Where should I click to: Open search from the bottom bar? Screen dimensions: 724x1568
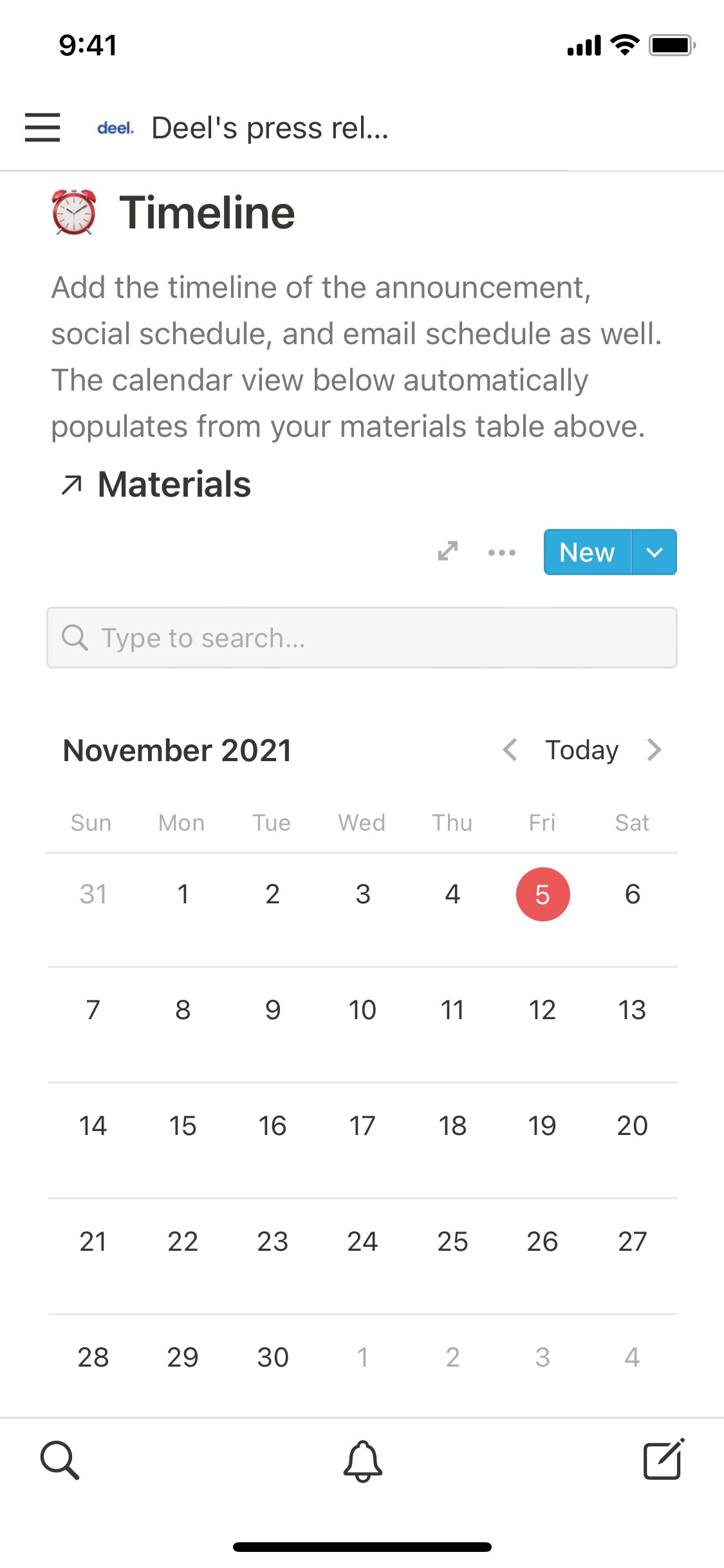(x=60, y=1461)
